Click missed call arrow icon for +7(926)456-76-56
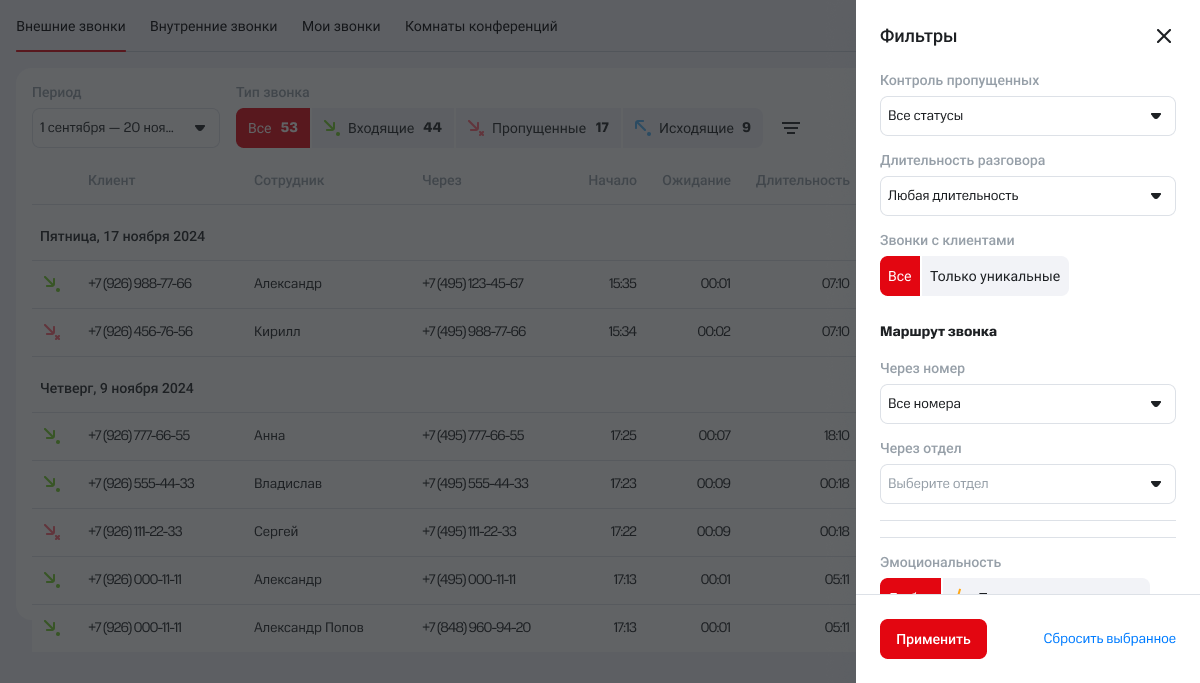Viewport: 1200px width, 683px height. tap(51, 331)
